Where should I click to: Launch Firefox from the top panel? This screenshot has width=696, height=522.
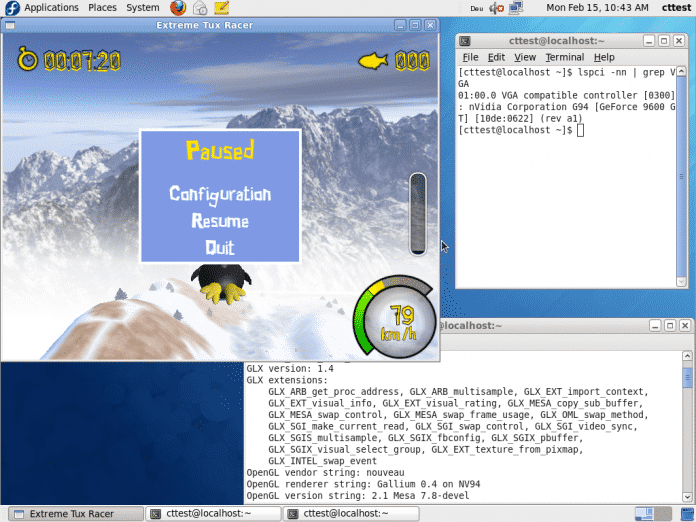point(178,8)
